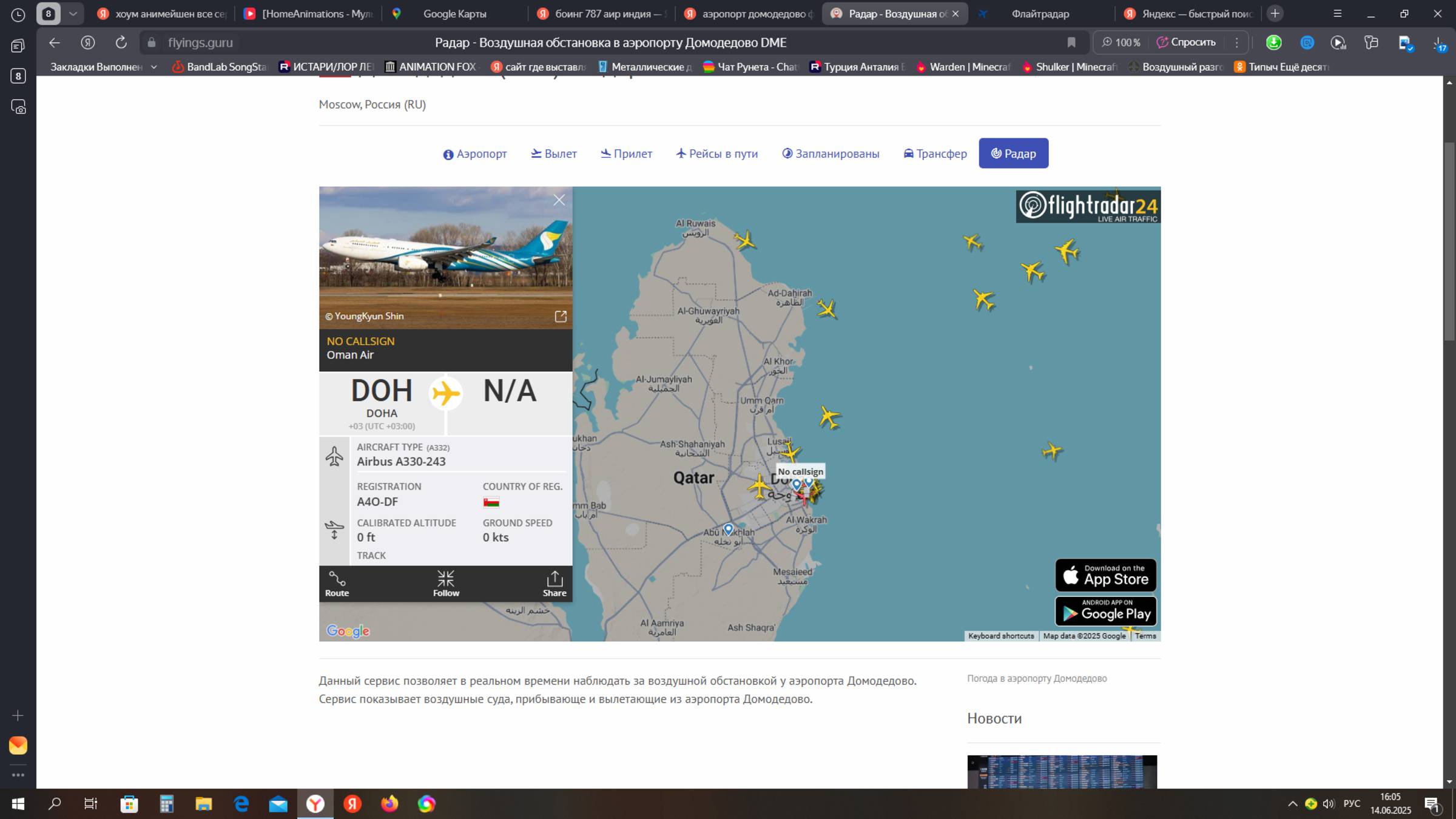Share the flight details
The width and height of the screenshot is (1456, 819).
(x=554, y=584)
